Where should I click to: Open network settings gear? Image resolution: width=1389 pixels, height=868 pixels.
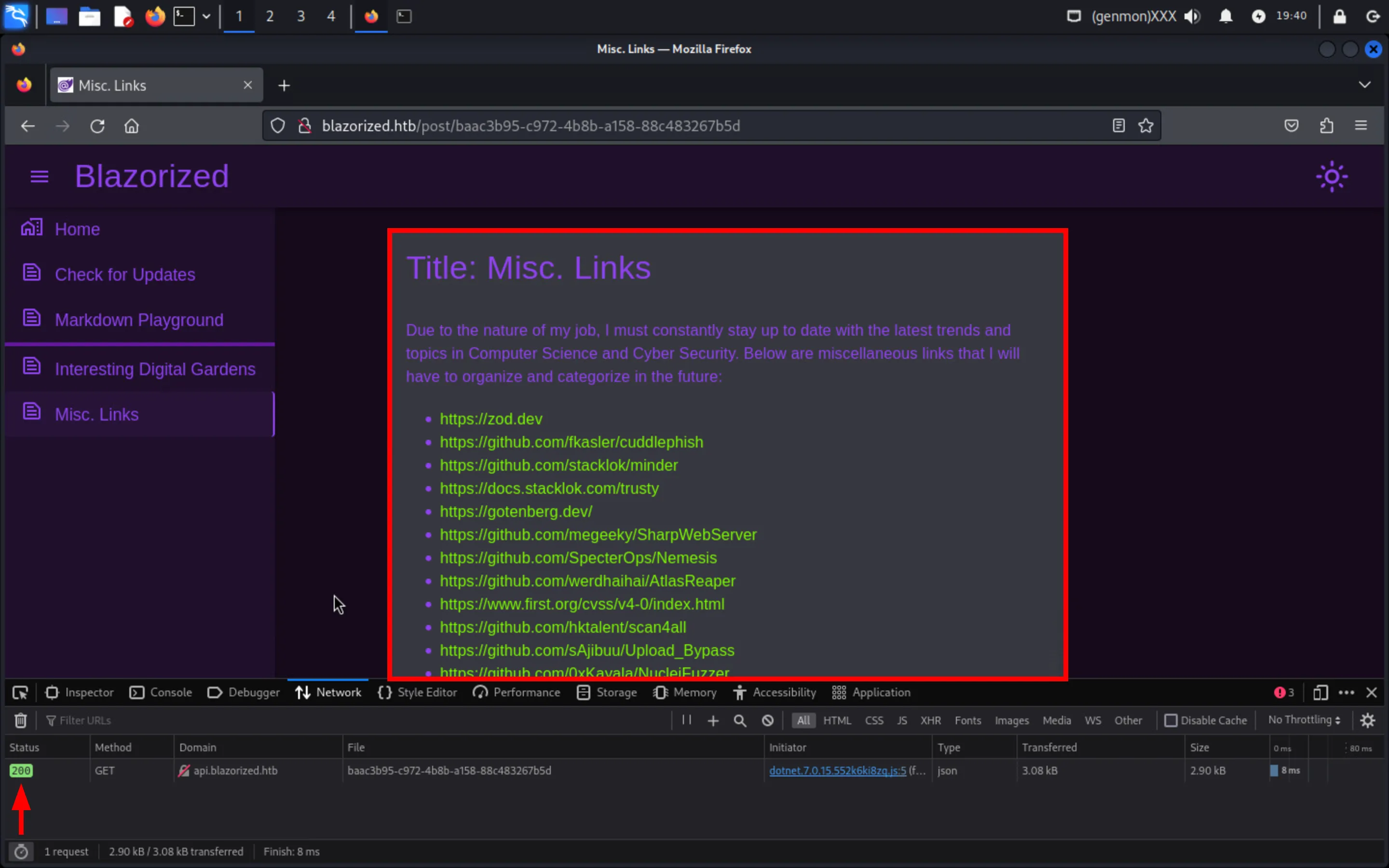(x=1368, y=720)
